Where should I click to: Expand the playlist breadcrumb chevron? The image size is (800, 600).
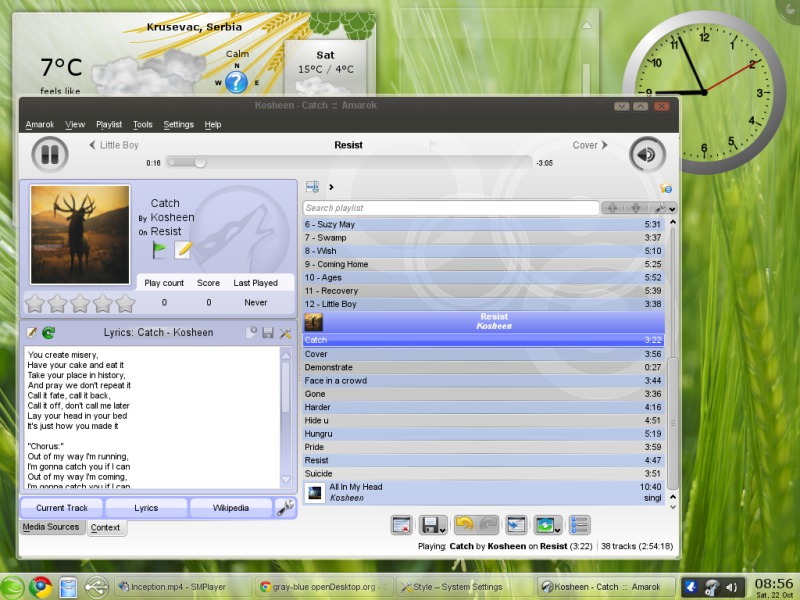[x=331, y=187]
